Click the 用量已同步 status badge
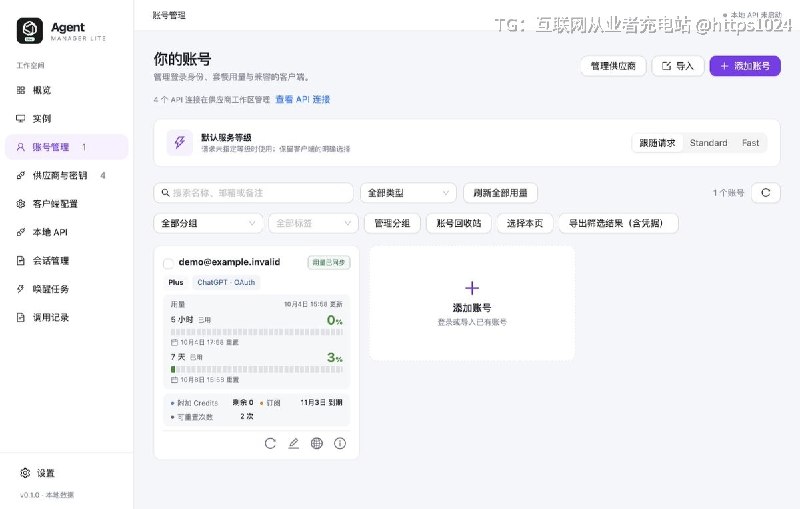Image resolution: width=800 pixels, height=509 pixels. click(x=329, y=262)
